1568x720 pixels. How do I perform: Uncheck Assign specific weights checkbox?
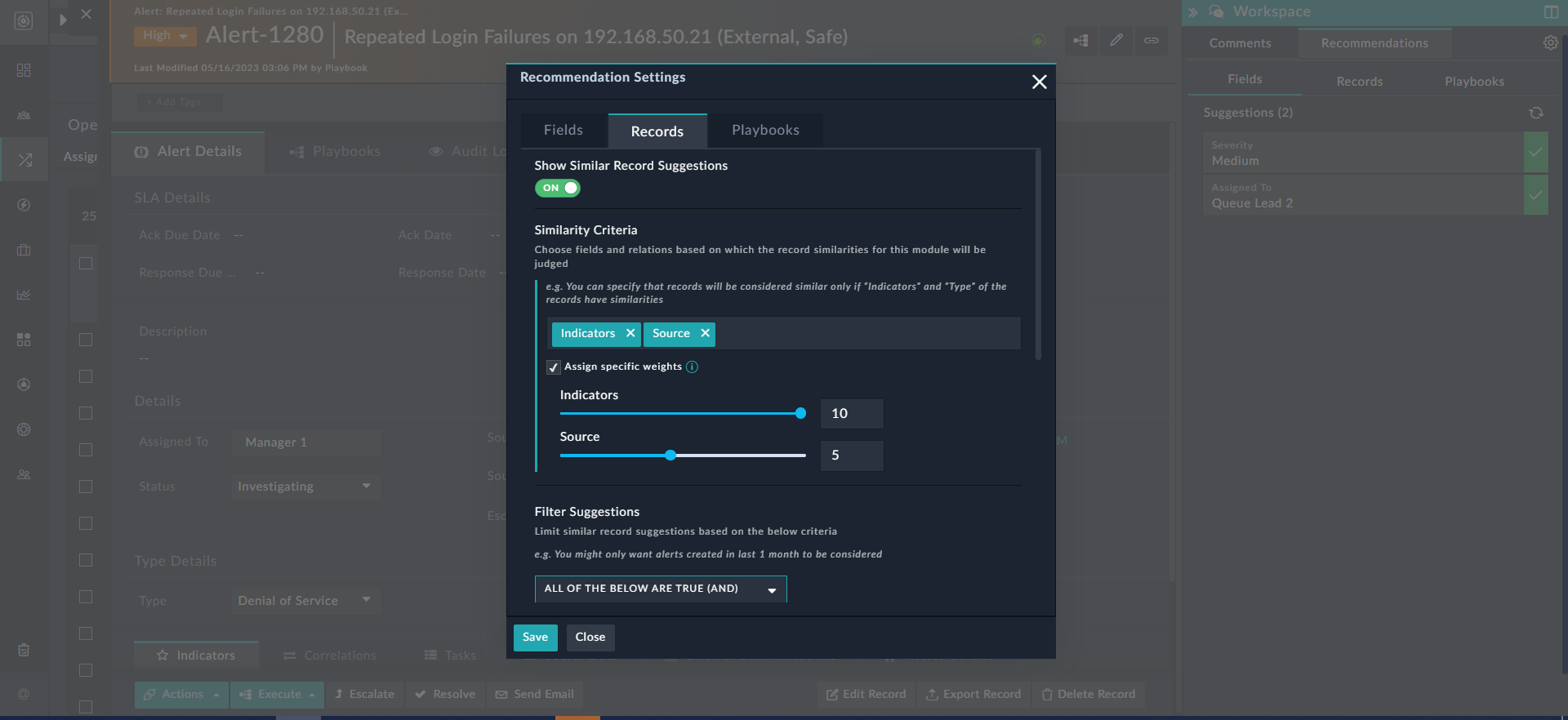click(554, 367)
